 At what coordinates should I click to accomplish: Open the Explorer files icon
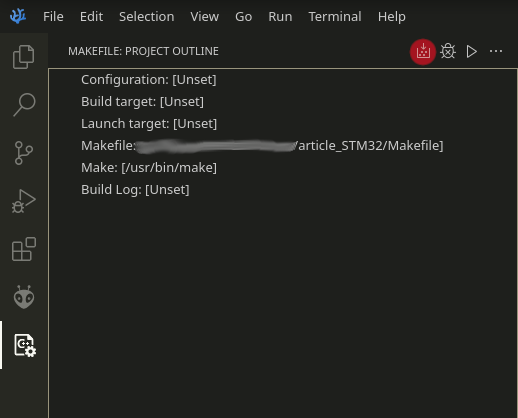(24, 57)
